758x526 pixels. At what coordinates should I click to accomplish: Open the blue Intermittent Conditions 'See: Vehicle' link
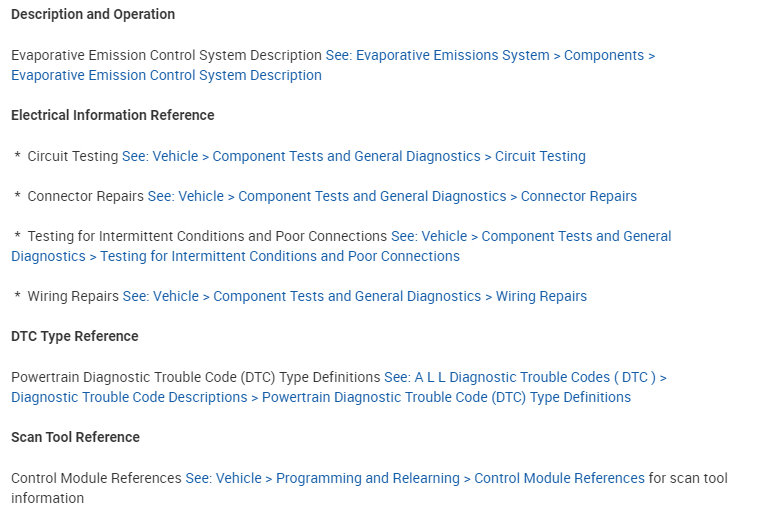[x=531, y=237]
